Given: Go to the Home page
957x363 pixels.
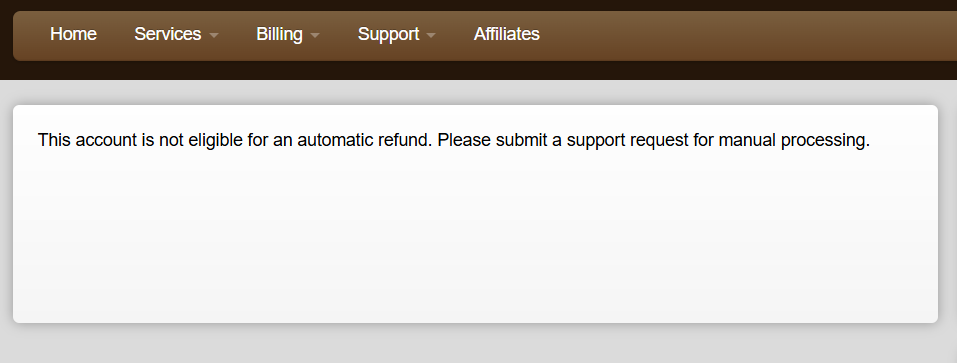Looking at the screenshot, I should [73, 34].
